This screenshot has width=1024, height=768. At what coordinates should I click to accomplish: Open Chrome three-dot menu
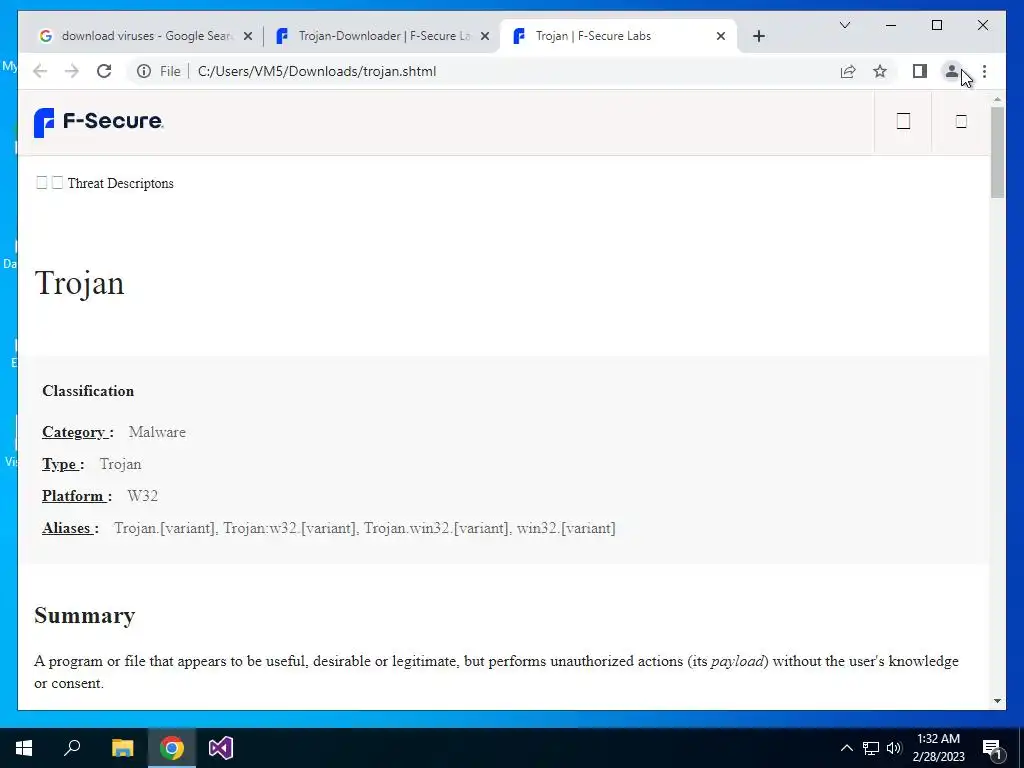coord(984,71)
